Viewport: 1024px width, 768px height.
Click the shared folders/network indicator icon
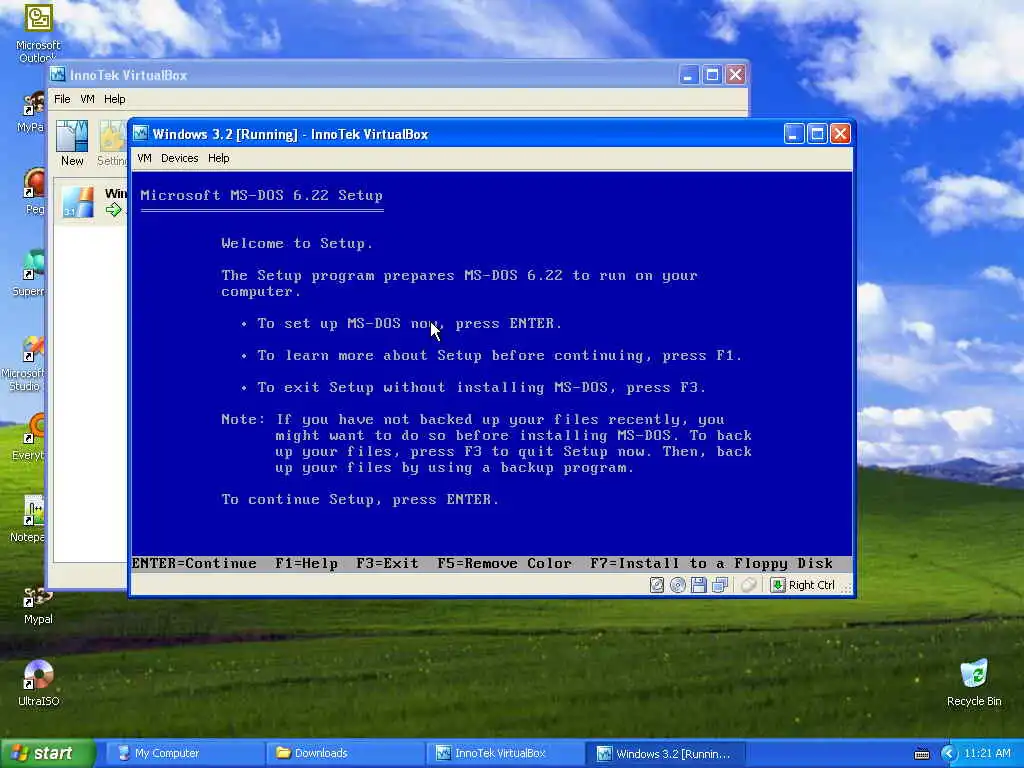(720, 585)
